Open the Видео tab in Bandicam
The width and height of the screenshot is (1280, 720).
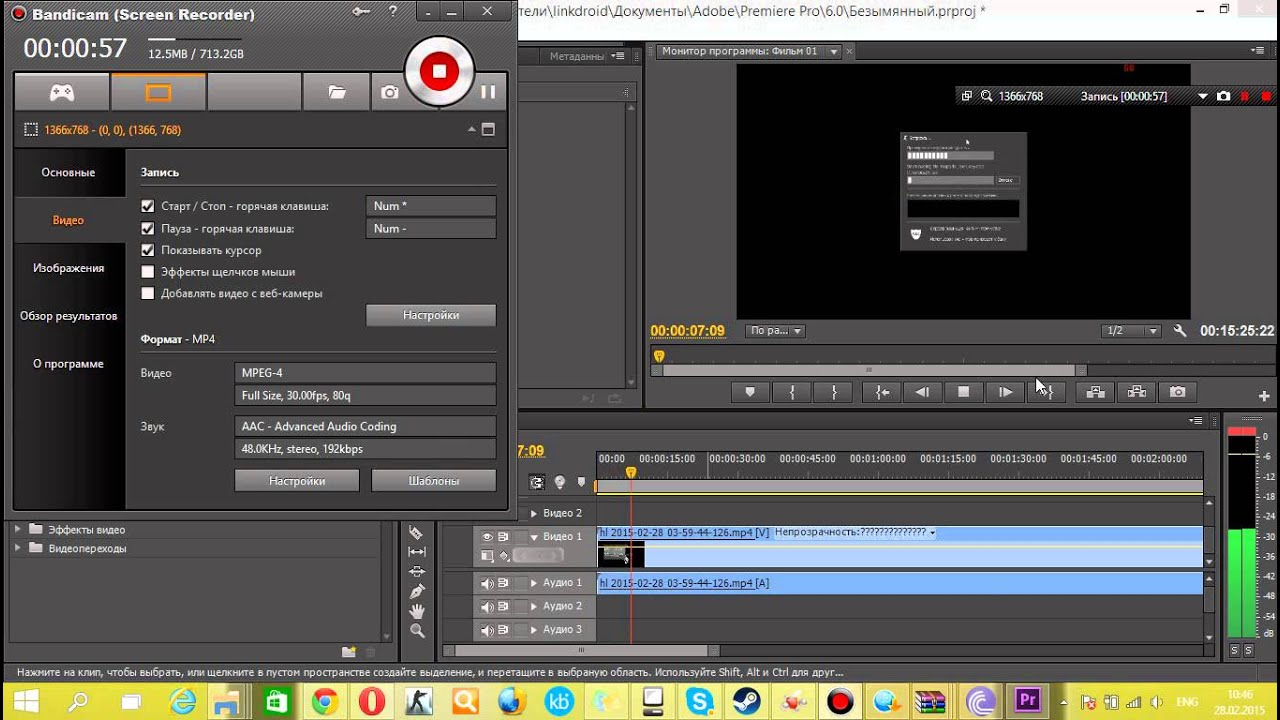click(68, 220)
